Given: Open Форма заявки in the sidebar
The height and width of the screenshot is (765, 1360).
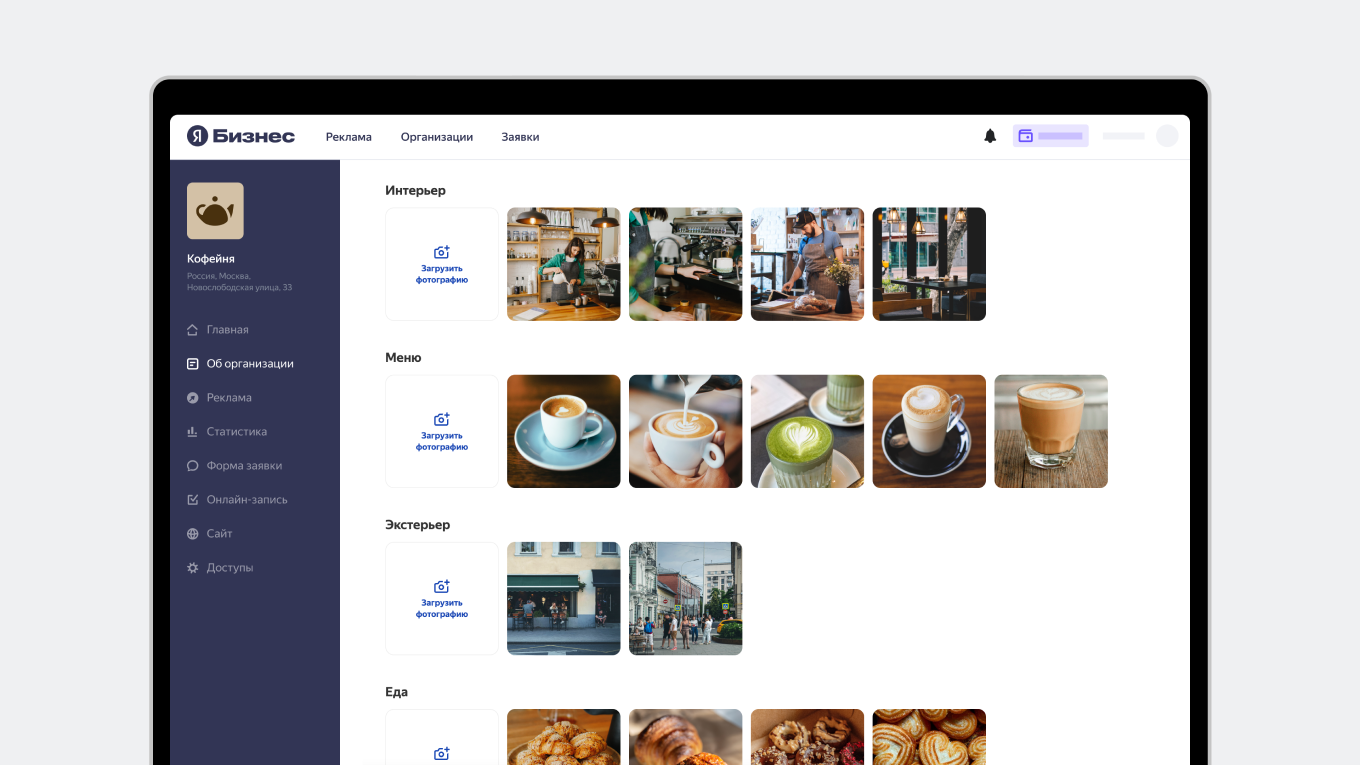Looking at the screenshot, I should pos(244,466).
